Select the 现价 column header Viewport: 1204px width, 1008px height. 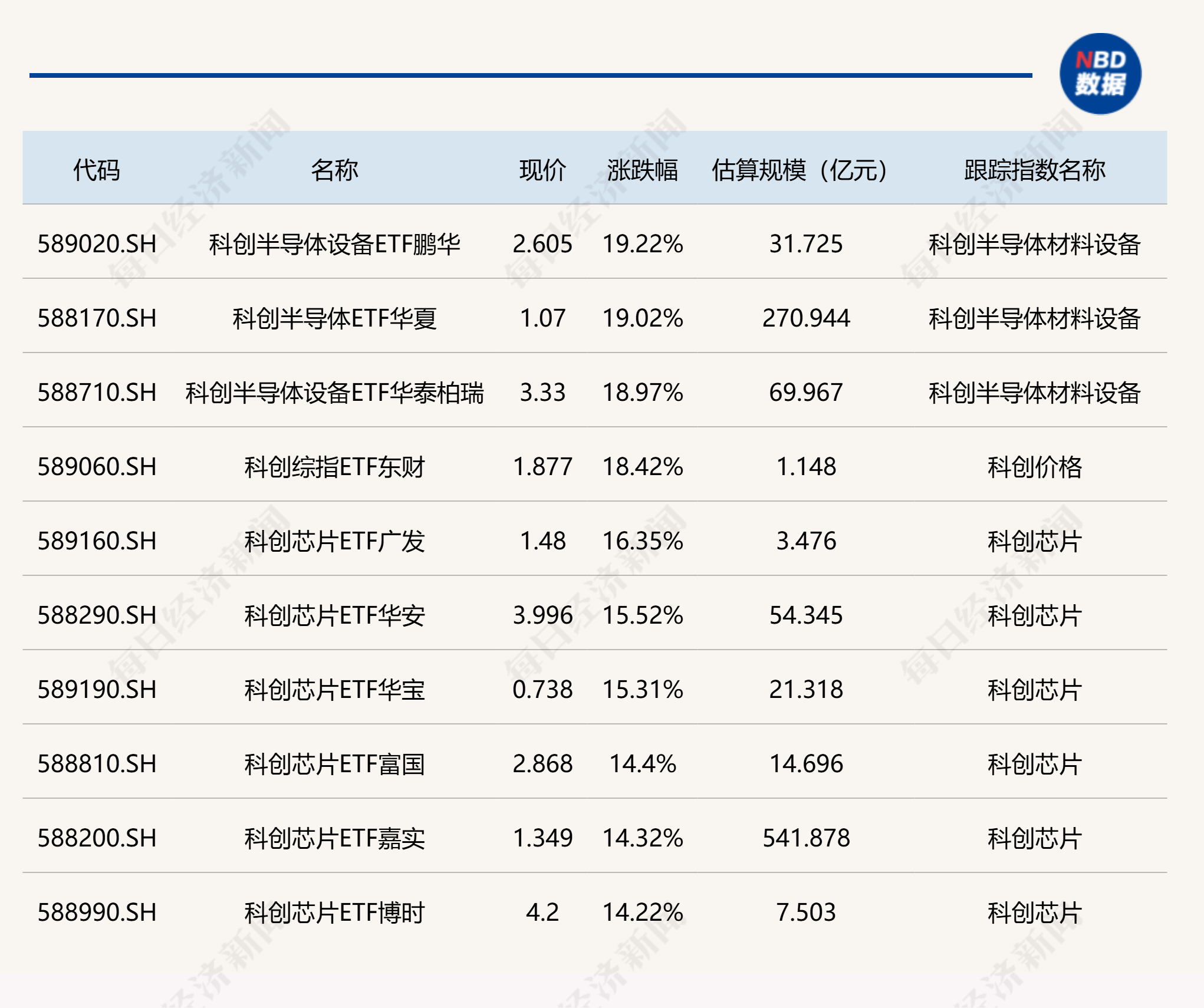tap(542, 170)
